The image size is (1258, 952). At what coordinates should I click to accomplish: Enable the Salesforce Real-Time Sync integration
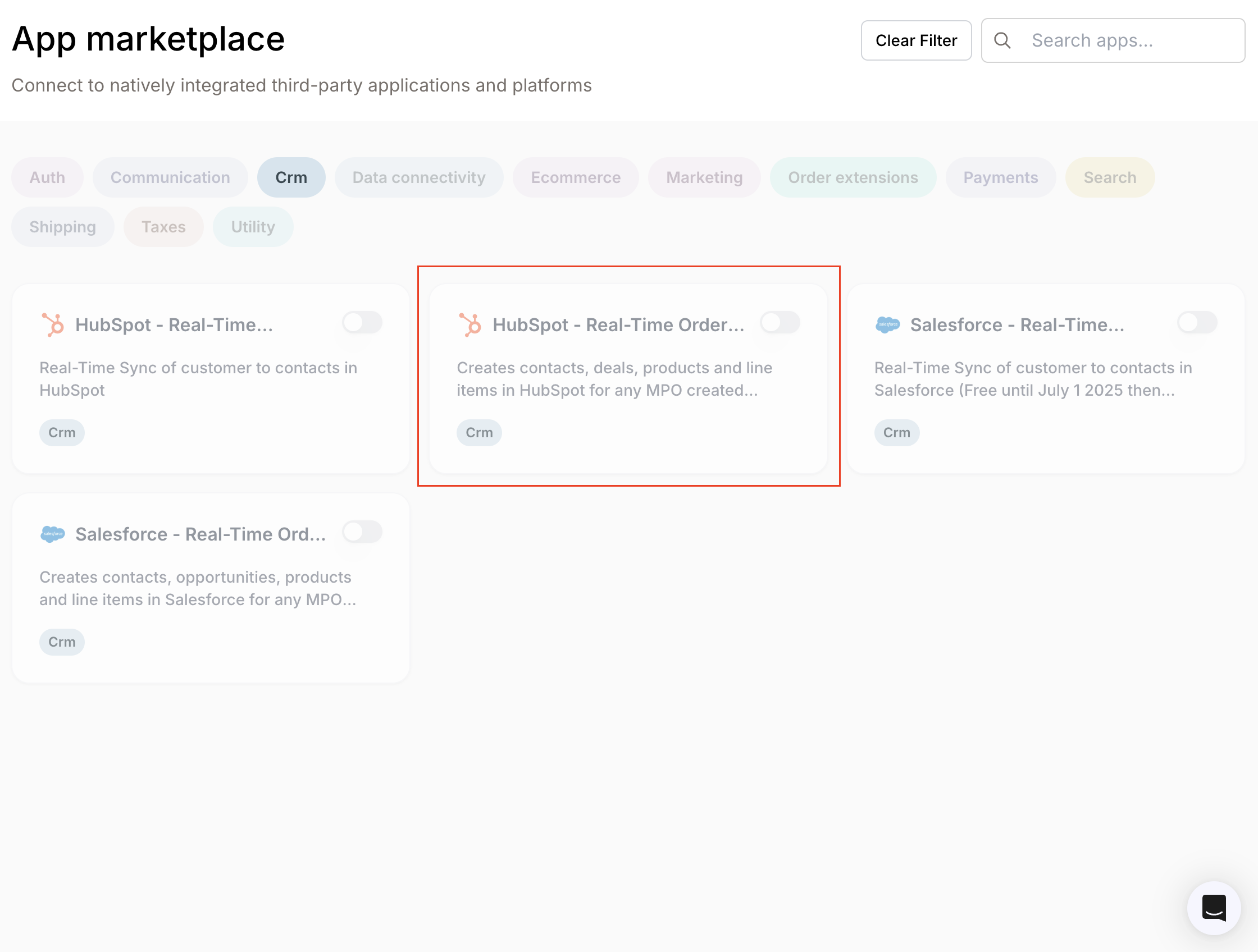tap(1197, 322)
